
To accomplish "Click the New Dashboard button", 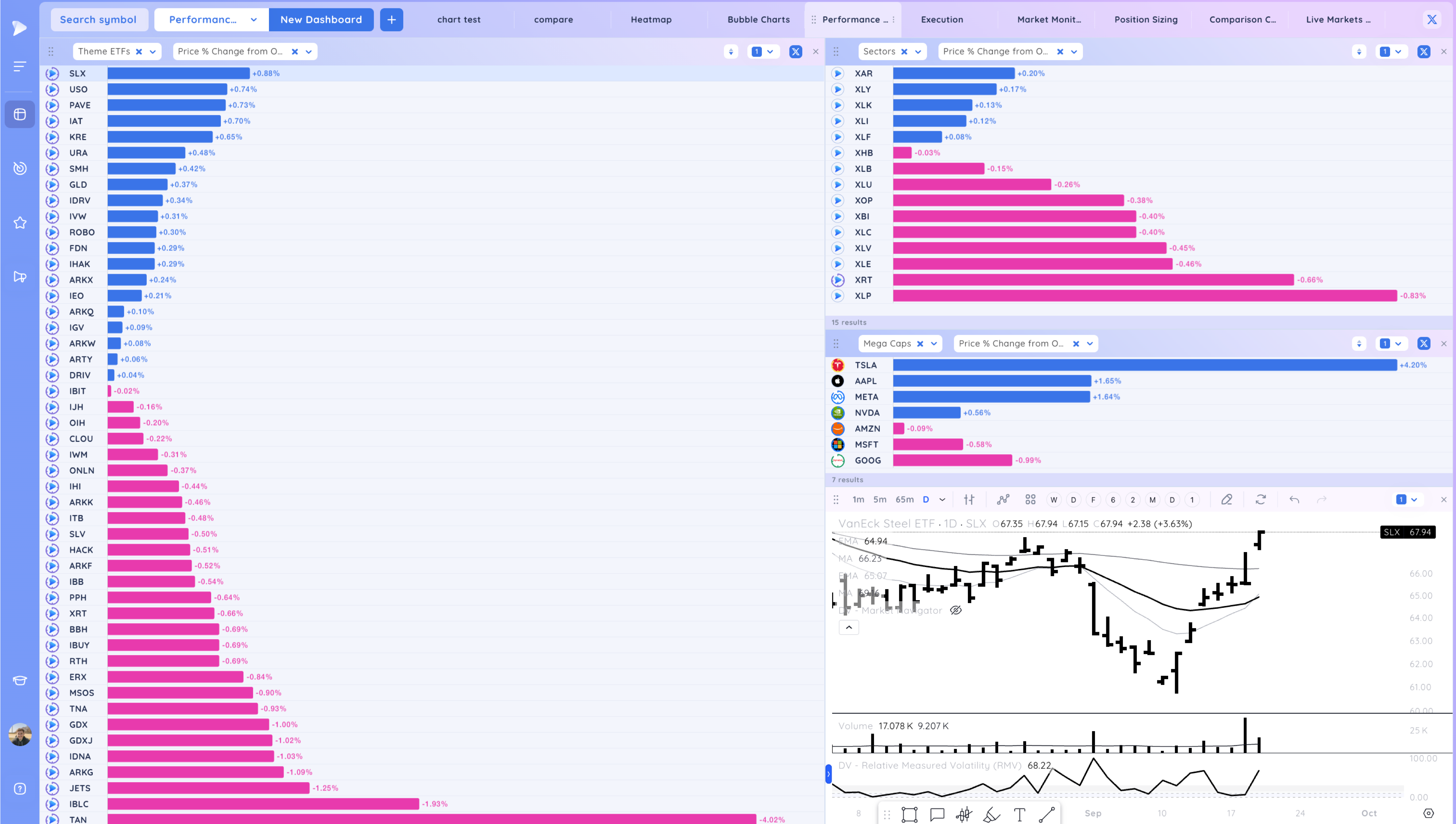I will coord(321,19).
